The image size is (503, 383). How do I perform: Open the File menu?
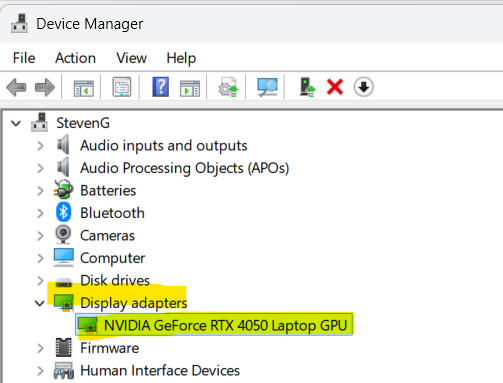(24, 58)
